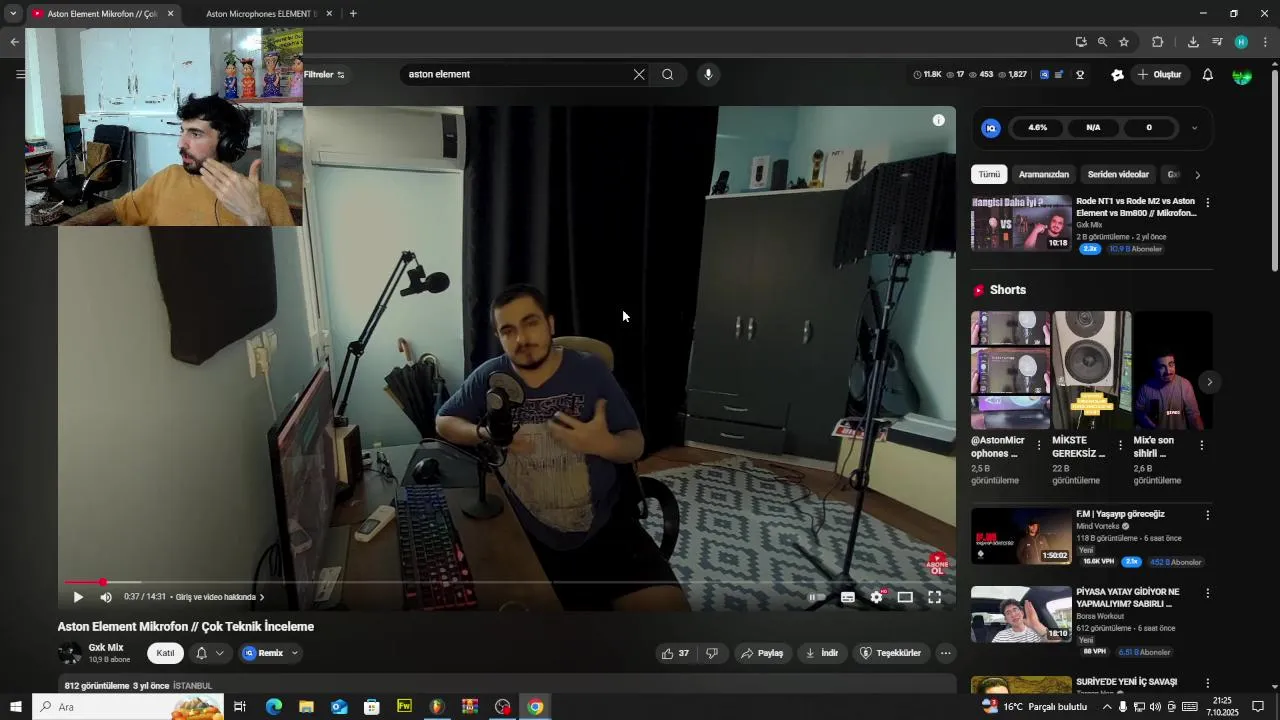
Task: Open YouTube notifications bell
Action: click(x=1208, y=75)
